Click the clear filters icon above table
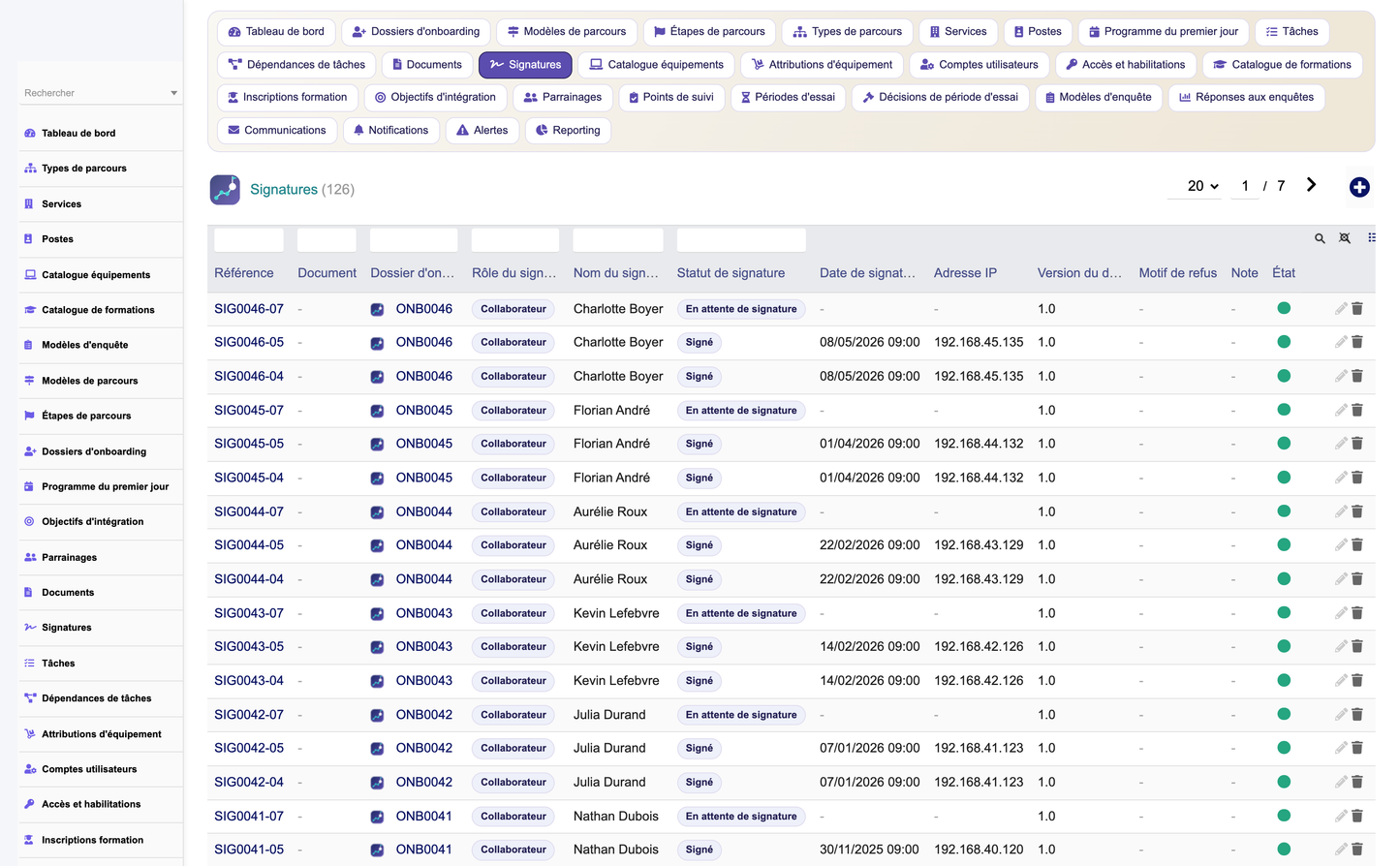1400x866 pixels. click(1345, 238)
